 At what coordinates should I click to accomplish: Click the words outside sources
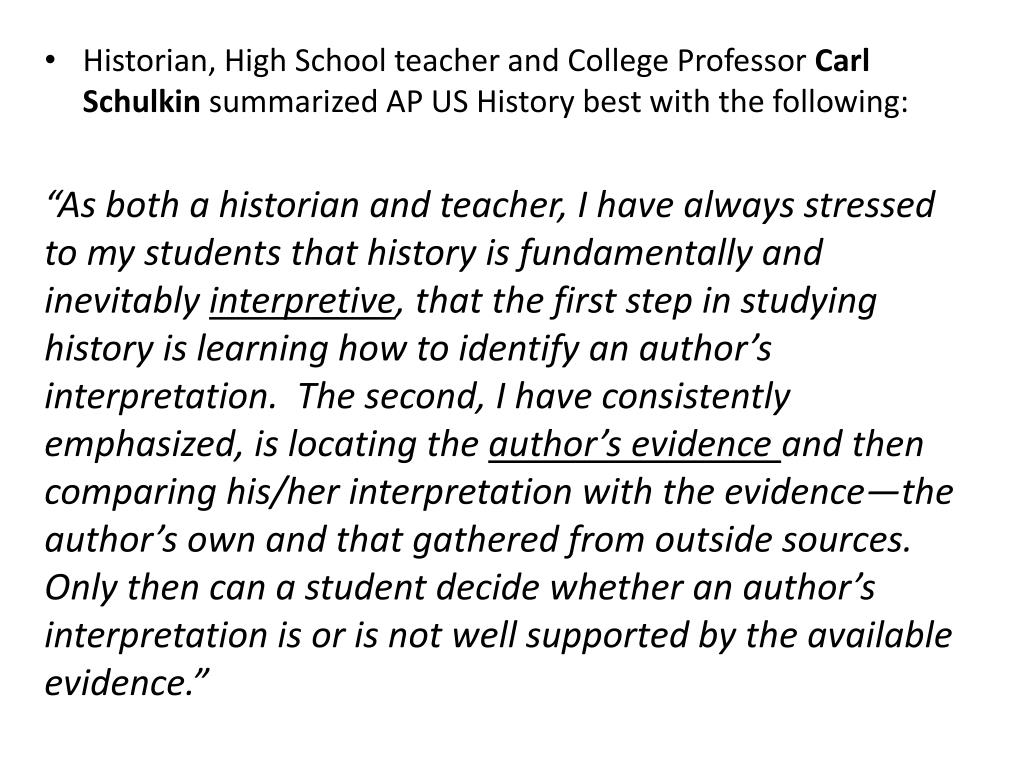[782, 540]
